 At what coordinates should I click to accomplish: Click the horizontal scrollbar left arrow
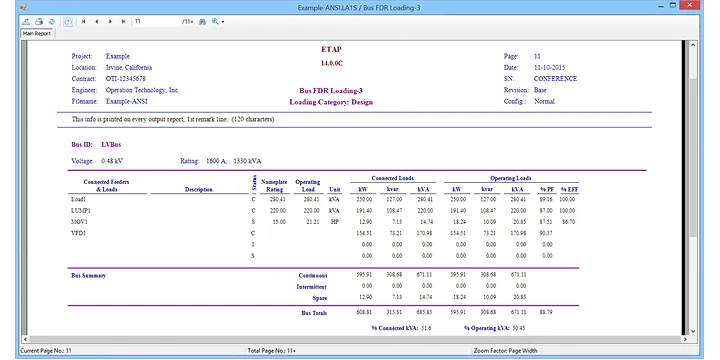click(x=24, y=339)
